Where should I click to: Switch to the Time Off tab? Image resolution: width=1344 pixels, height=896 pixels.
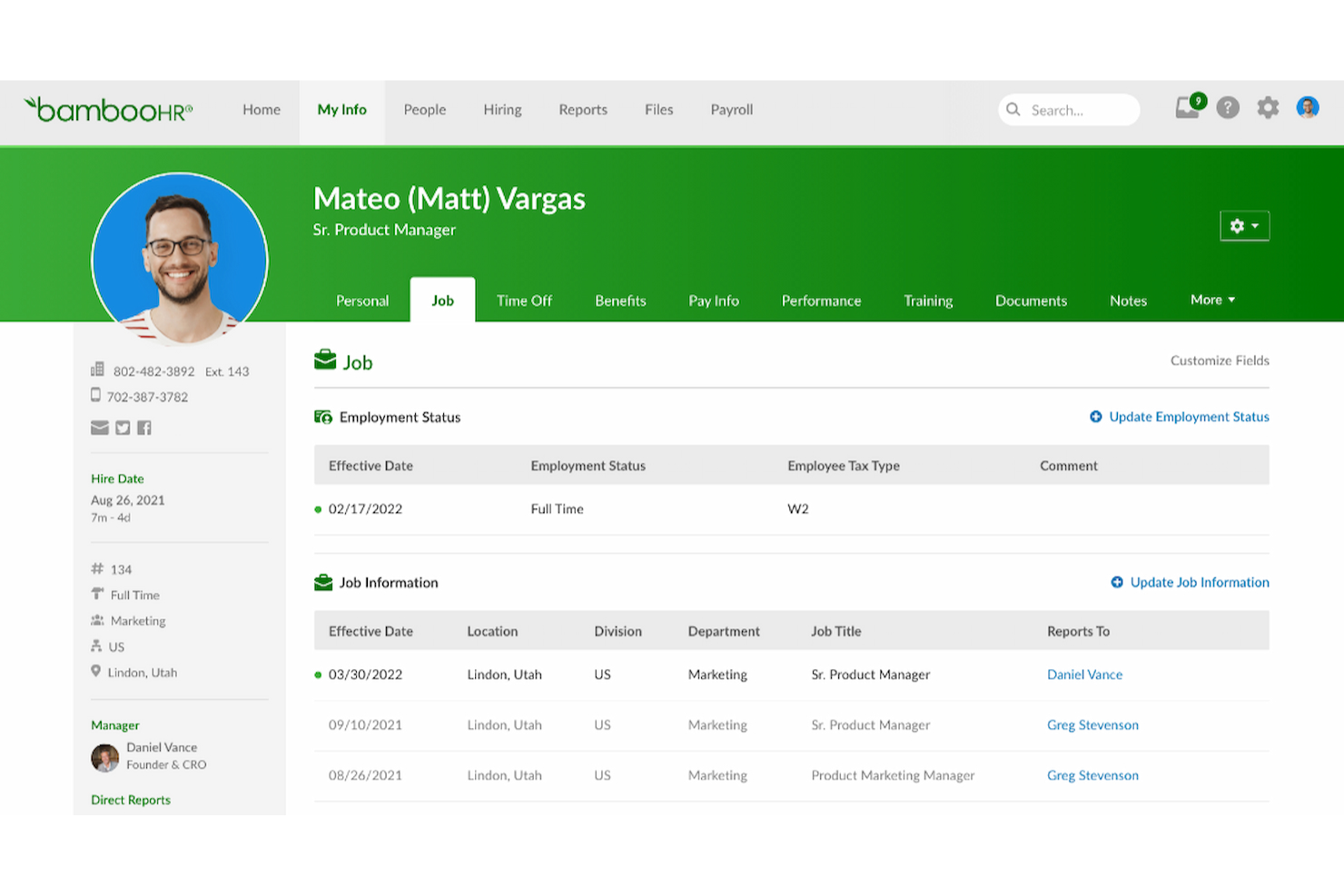(524, 300)
